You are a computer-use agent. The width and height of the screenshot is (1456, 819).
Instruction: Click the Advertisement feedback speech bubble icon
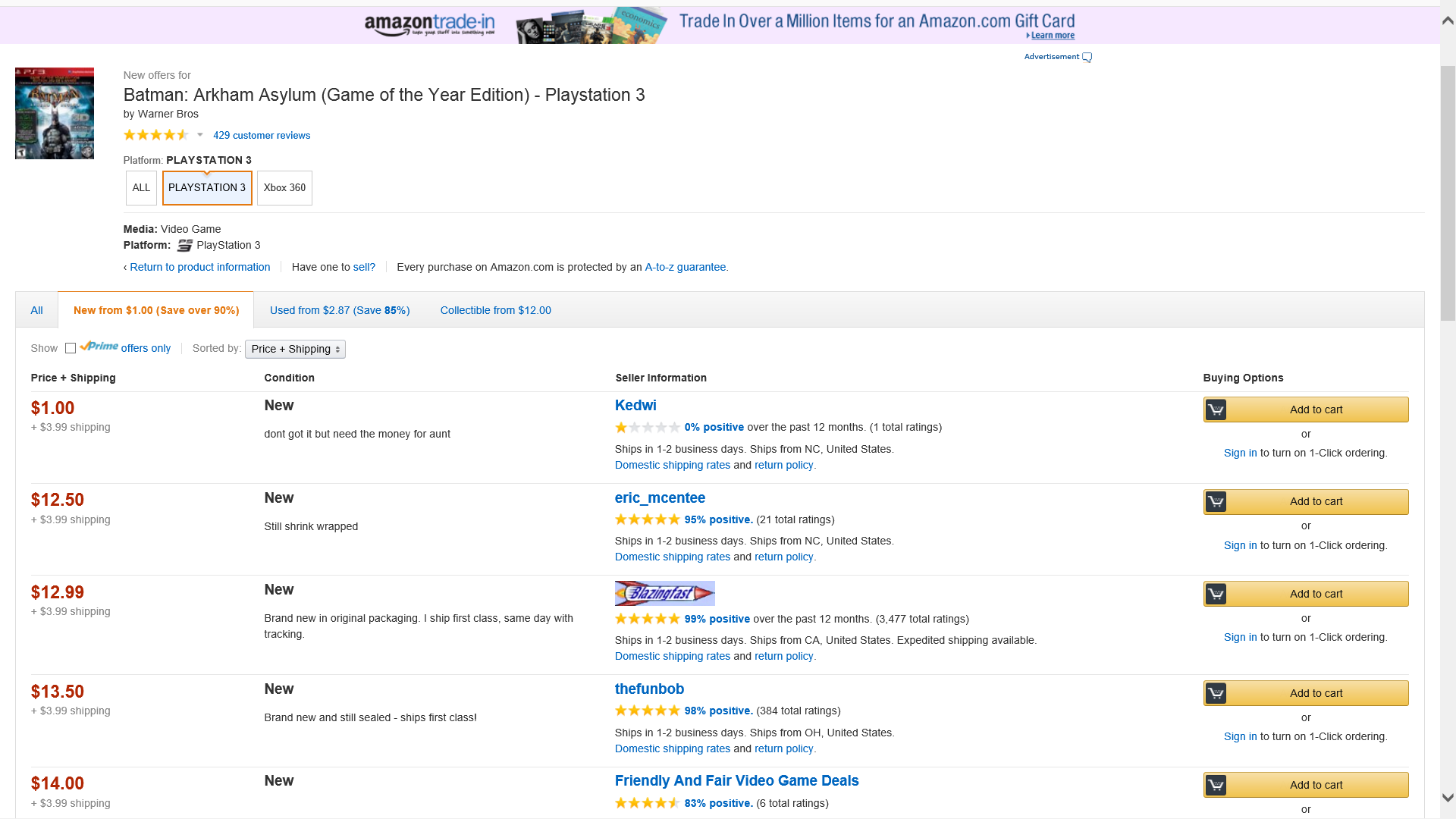point(1087,58)
